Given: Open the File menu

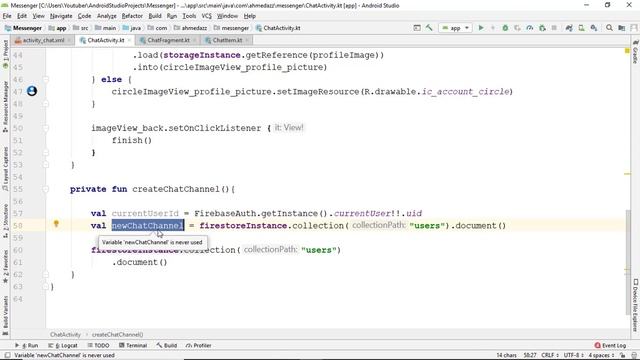Looking at the screenshot, I should tap(7, 16).
